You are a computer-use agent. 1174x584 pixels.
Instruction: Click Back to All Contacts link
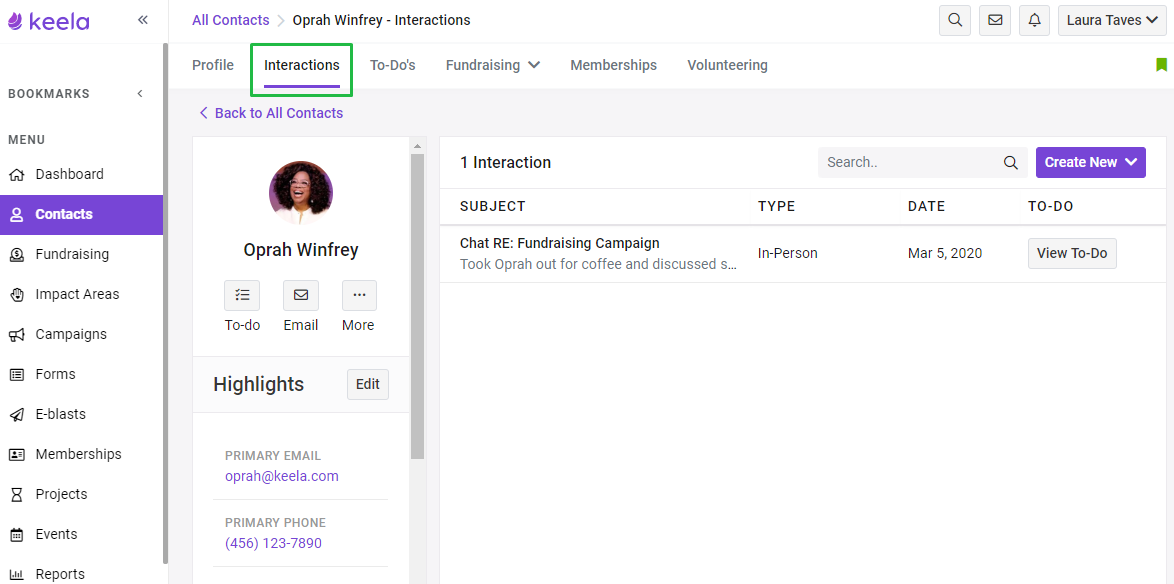[271, 113]
